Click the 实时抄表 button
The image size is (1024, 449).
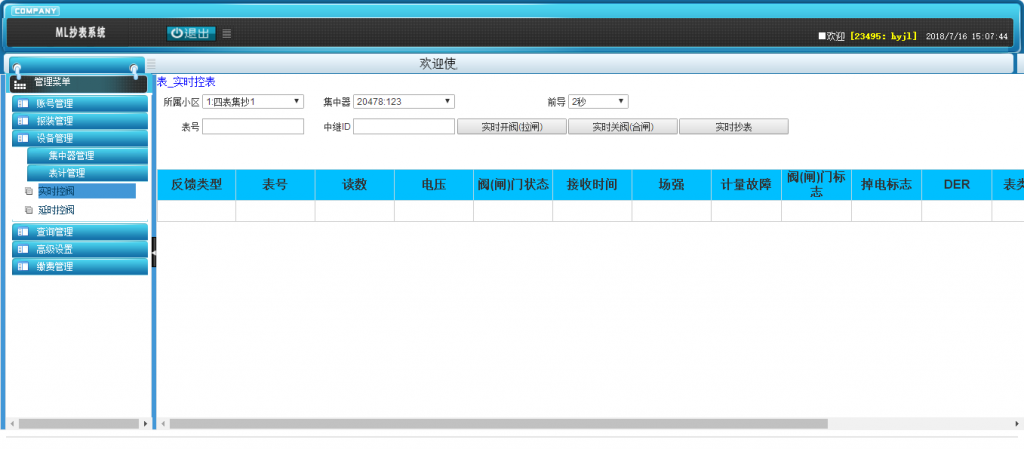click(734, 127)
